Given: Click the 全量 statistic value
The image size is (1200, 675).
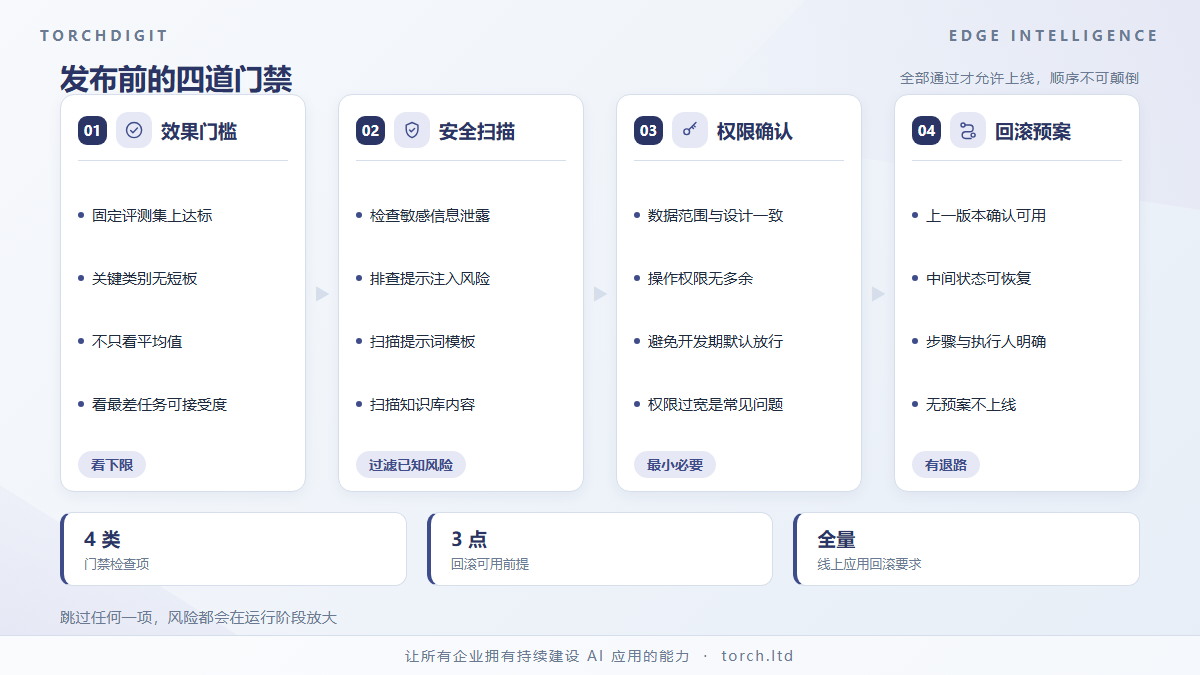Looking at the screenshot, I should point(836,540).
